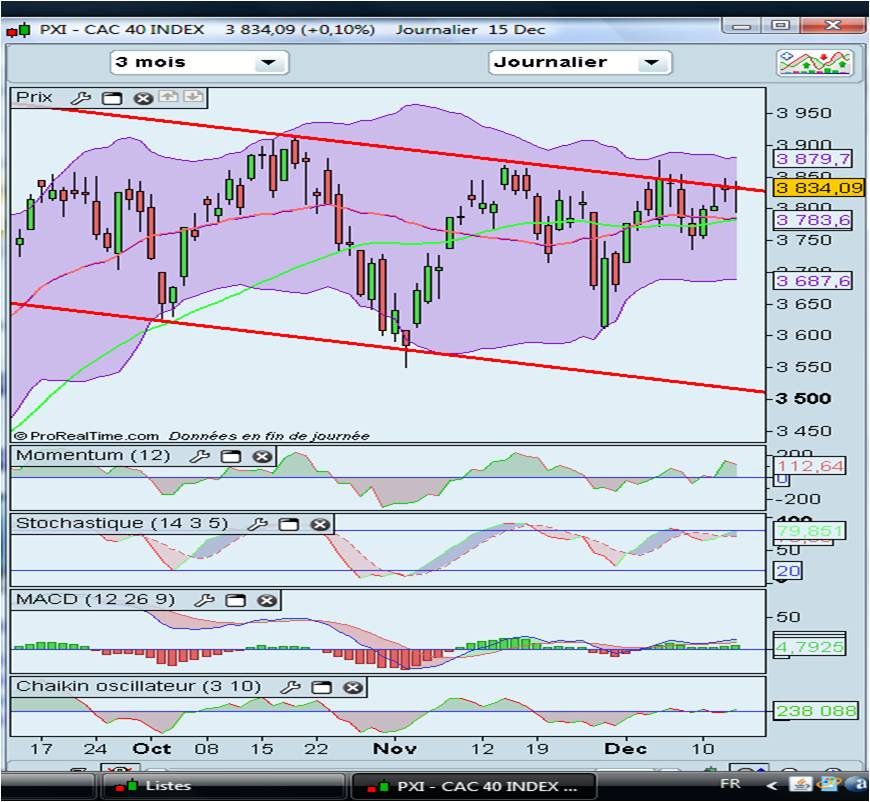
Task: Close the Chaikin oscillateur indicator
Action: coord(353,687)
